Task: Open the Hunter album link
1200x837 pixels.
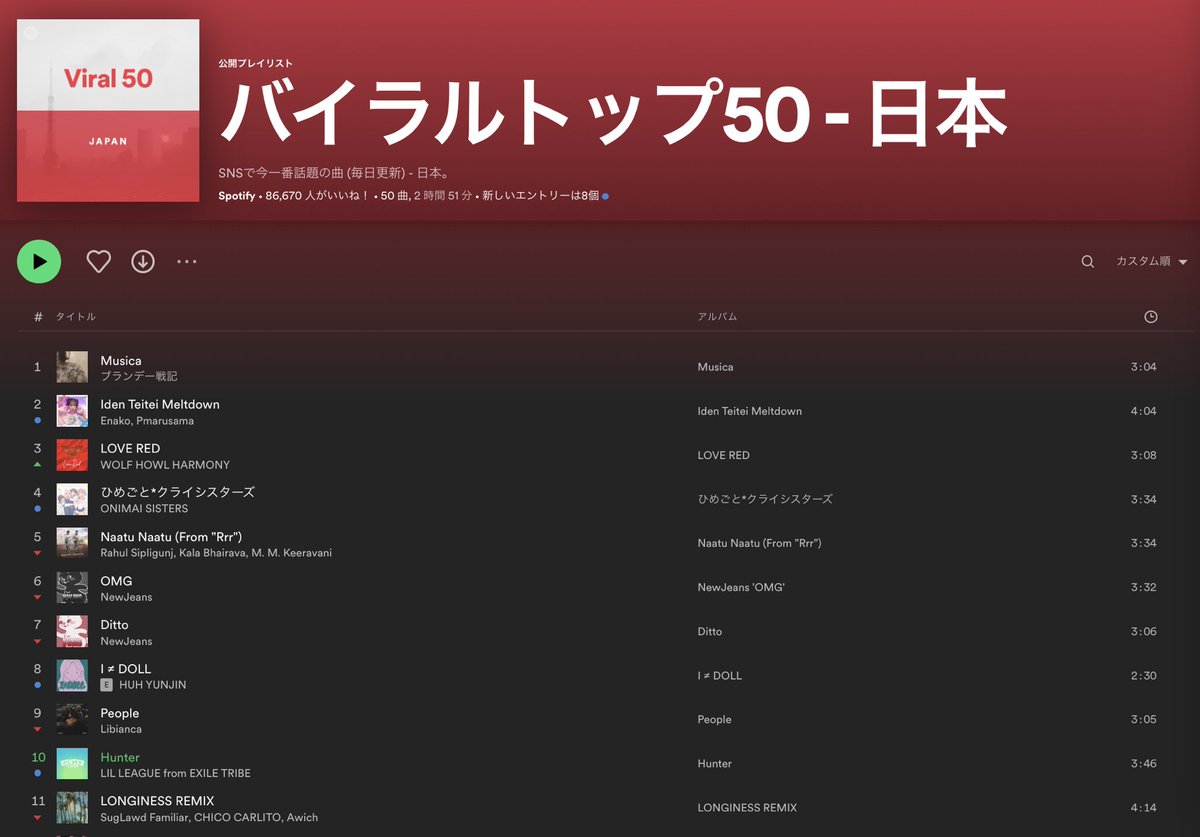Action: click(714, 763)
